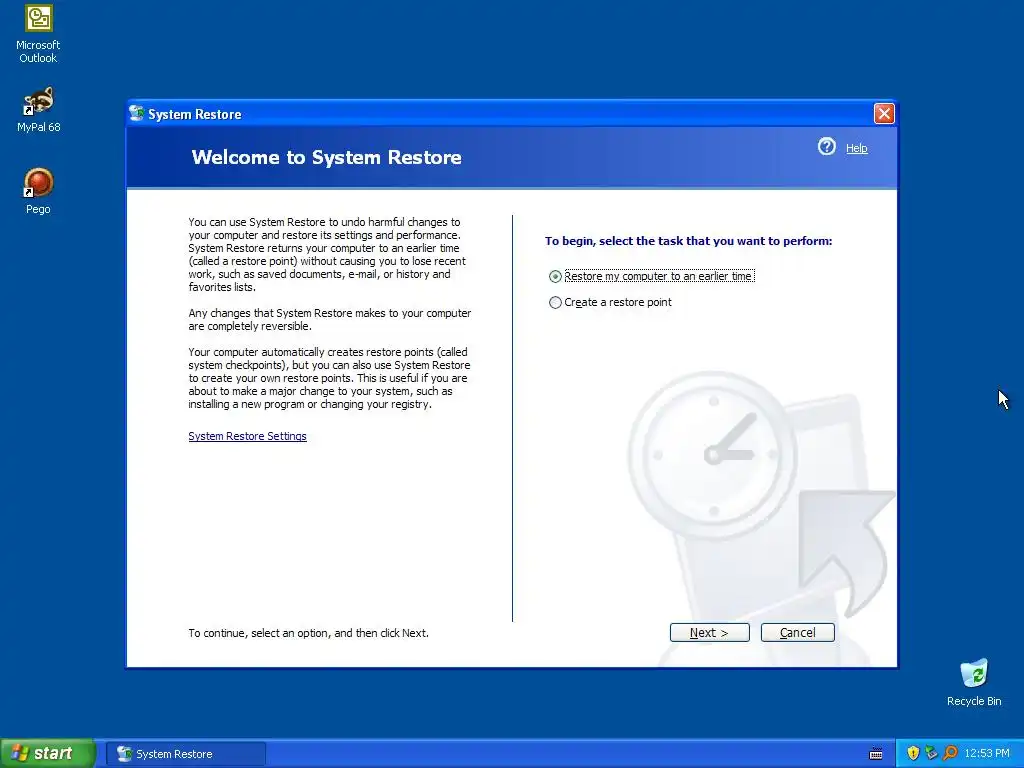Screen dimensions: 1024x768
Task: Click the taskbar clock showing 12:53 PM
Action: [x=987, y=754]
